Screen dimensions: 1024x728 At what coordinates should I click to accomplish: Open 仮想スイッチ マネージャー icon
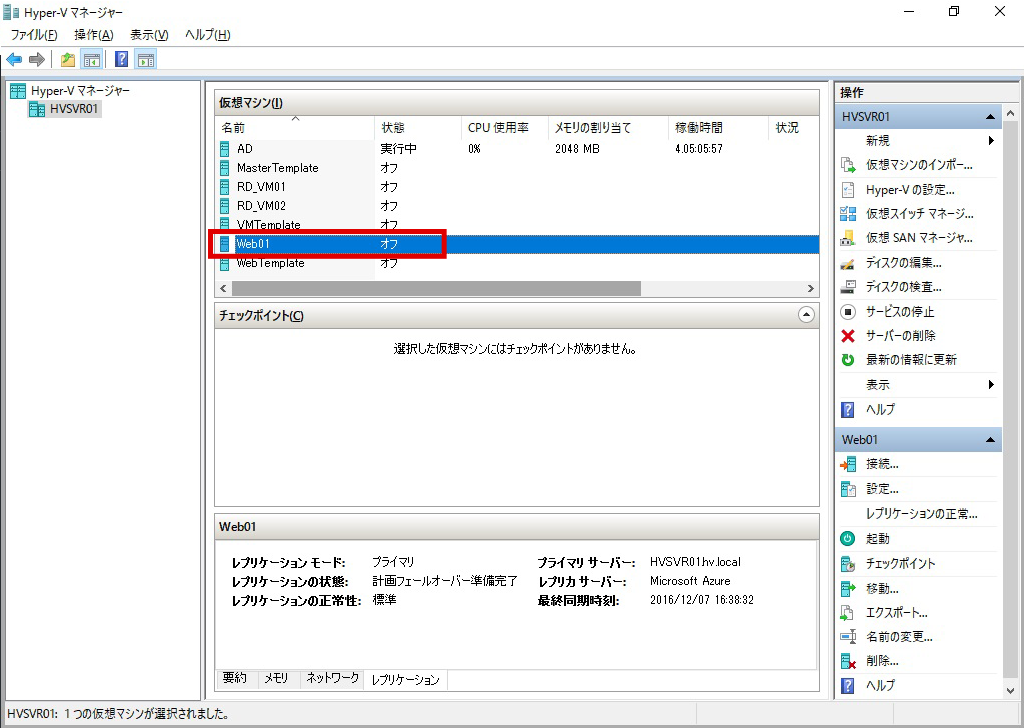(x=848, y=214)
